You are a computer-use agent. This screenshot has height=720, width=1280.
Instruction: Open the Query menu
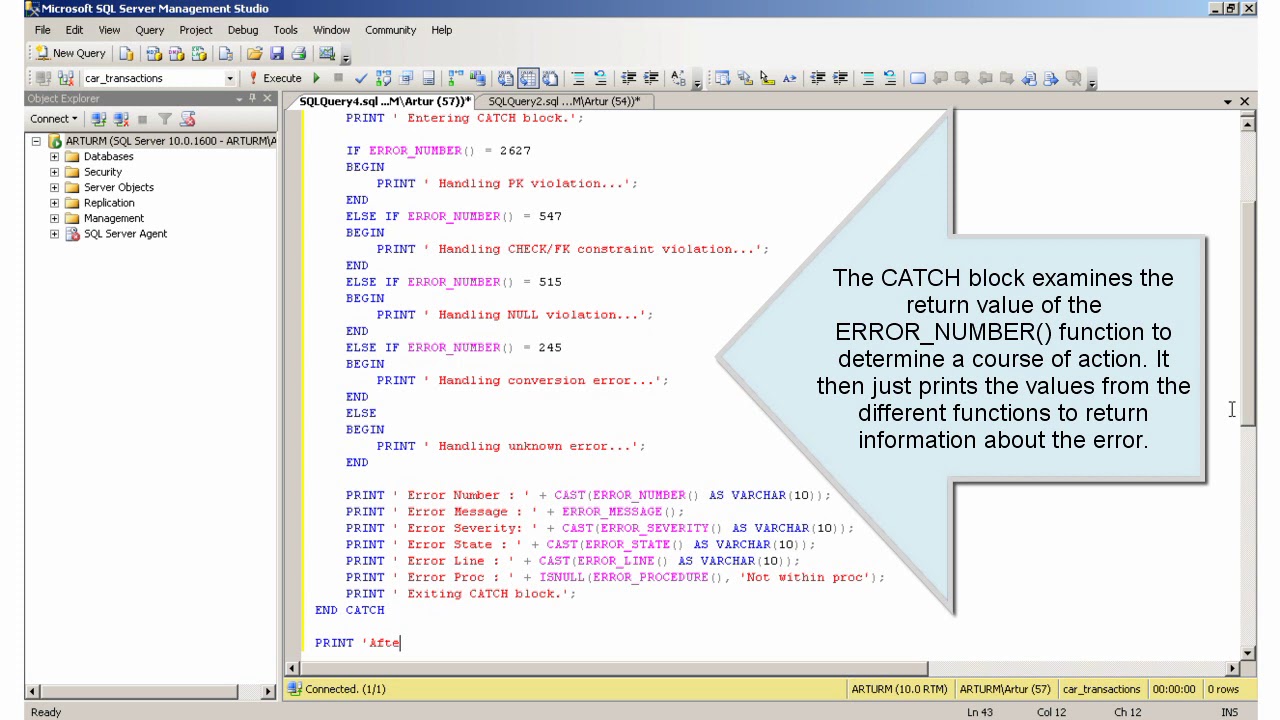tap(149, 30)
